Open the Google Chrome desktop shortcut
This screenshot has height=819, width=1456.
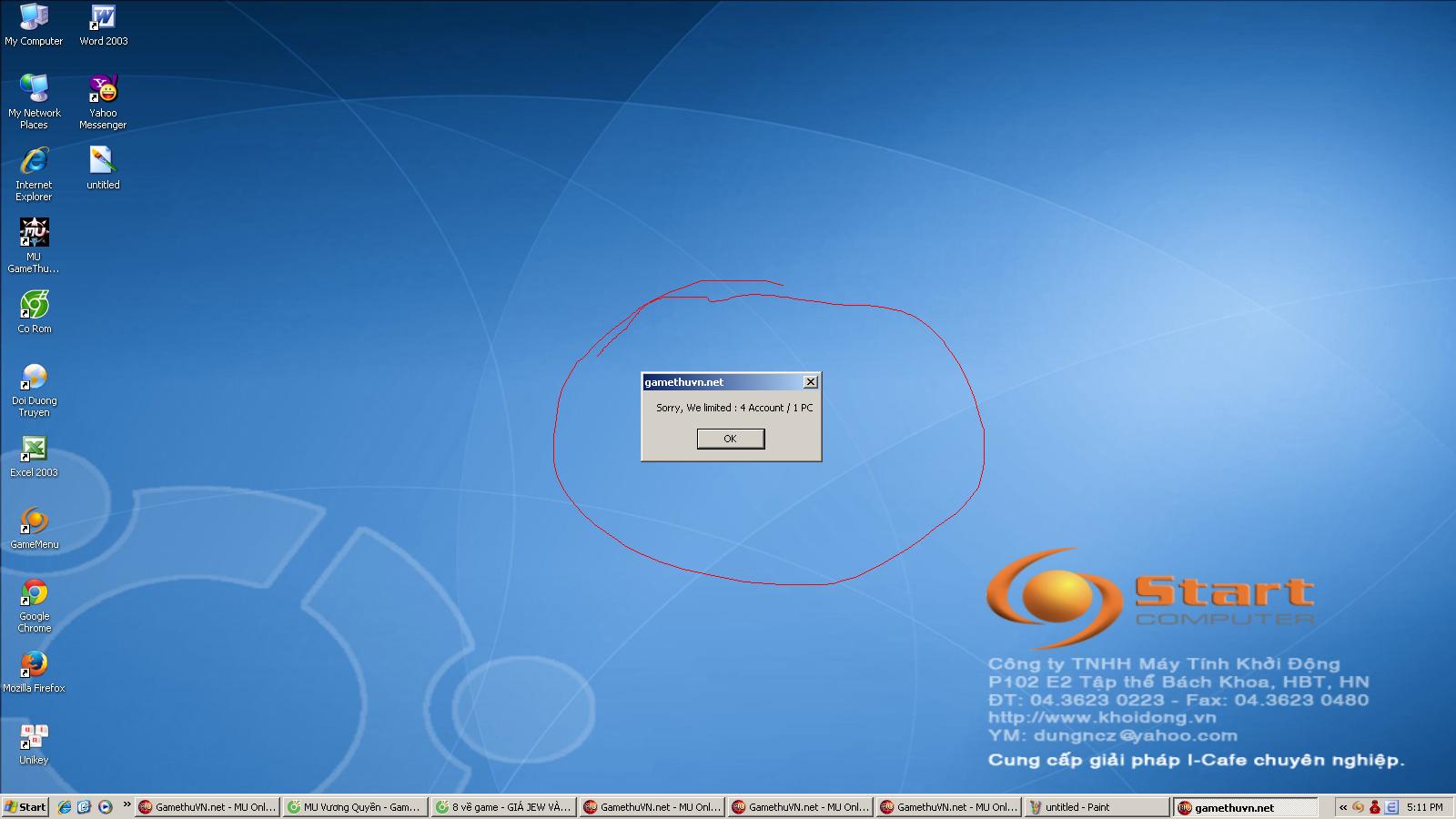35,593
